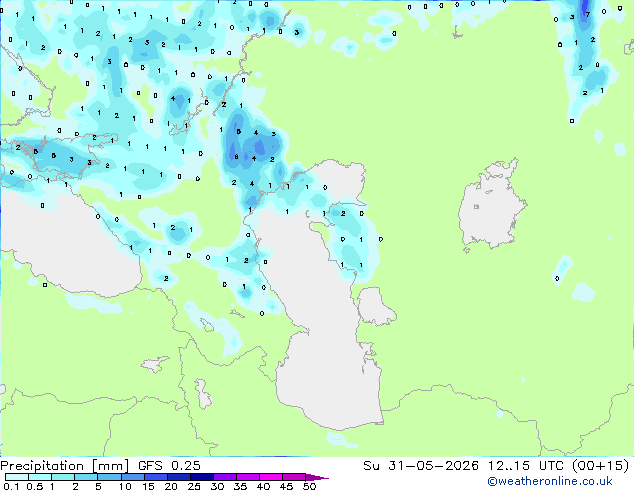The width and height of the screenshot is (634, 490).
Task: Click the date text 'Su 31-05-2026'
Action: pos(421,466)
